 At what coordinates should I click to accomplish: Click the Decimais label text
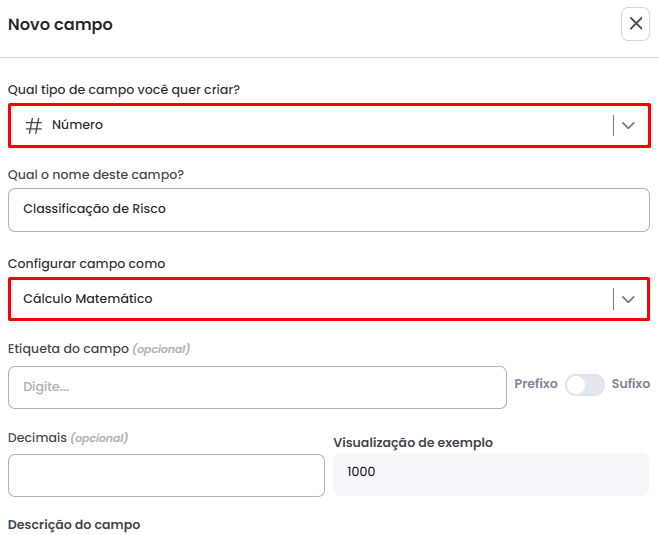point(37,438)
